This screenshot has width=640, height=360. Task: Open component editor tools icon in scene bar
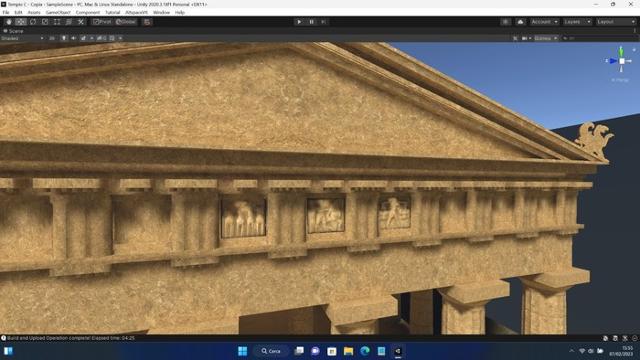pos(515,38)
